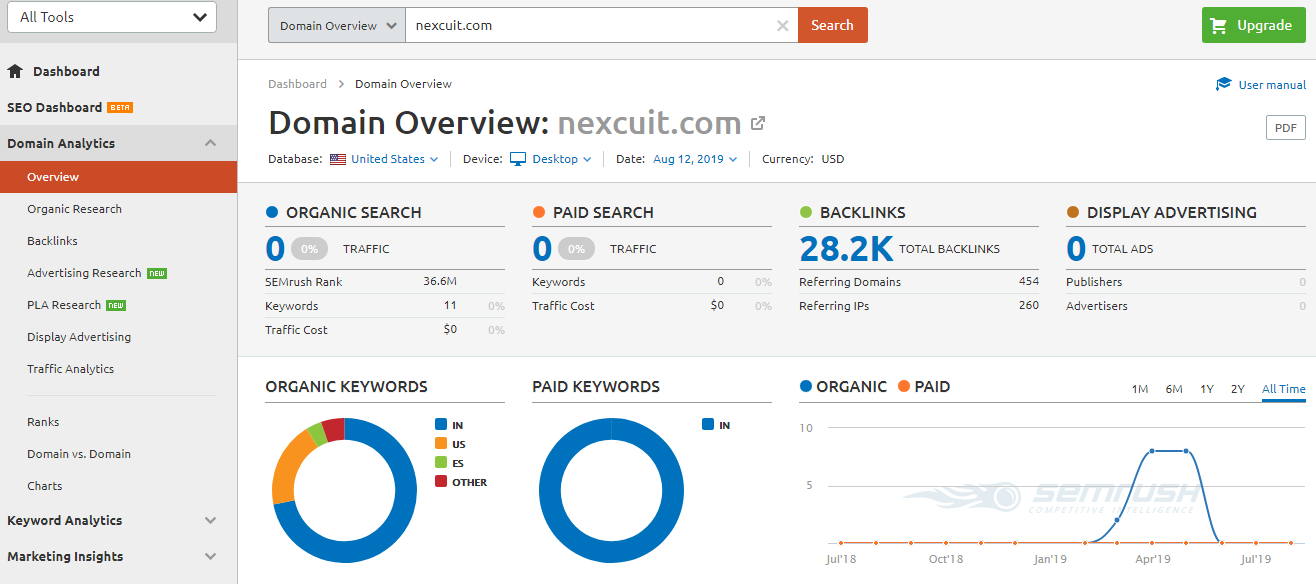This screenshot has height=584, width=1316.
Task: Click the 28.2K total backlinks value
Action: click(x=845, y=248)
